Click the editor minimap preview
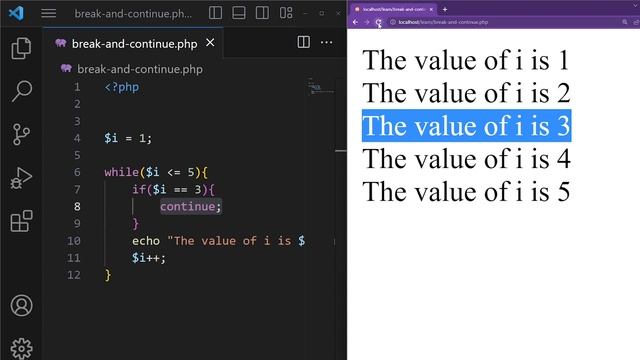This screenshot has height=360, width=640. [x=320, y=87]
